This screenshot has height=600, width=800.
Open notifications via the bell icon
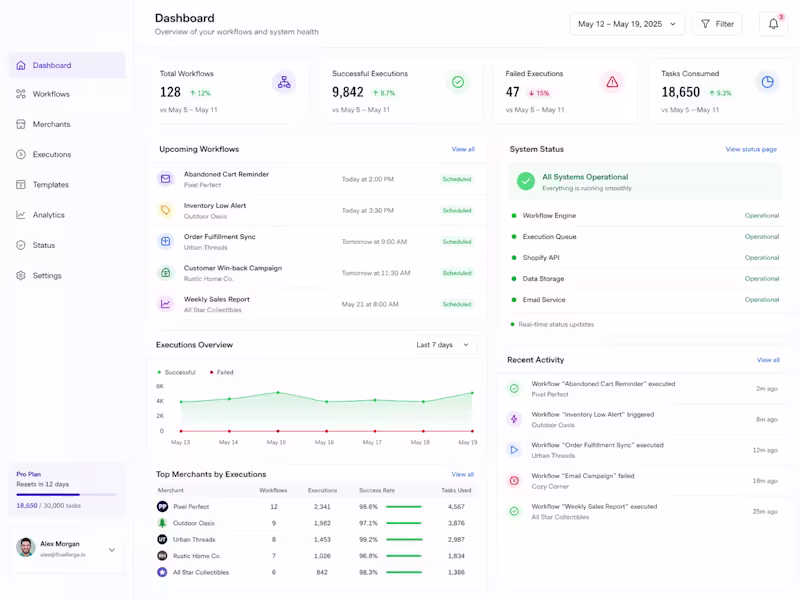click(x=772, y=24)
